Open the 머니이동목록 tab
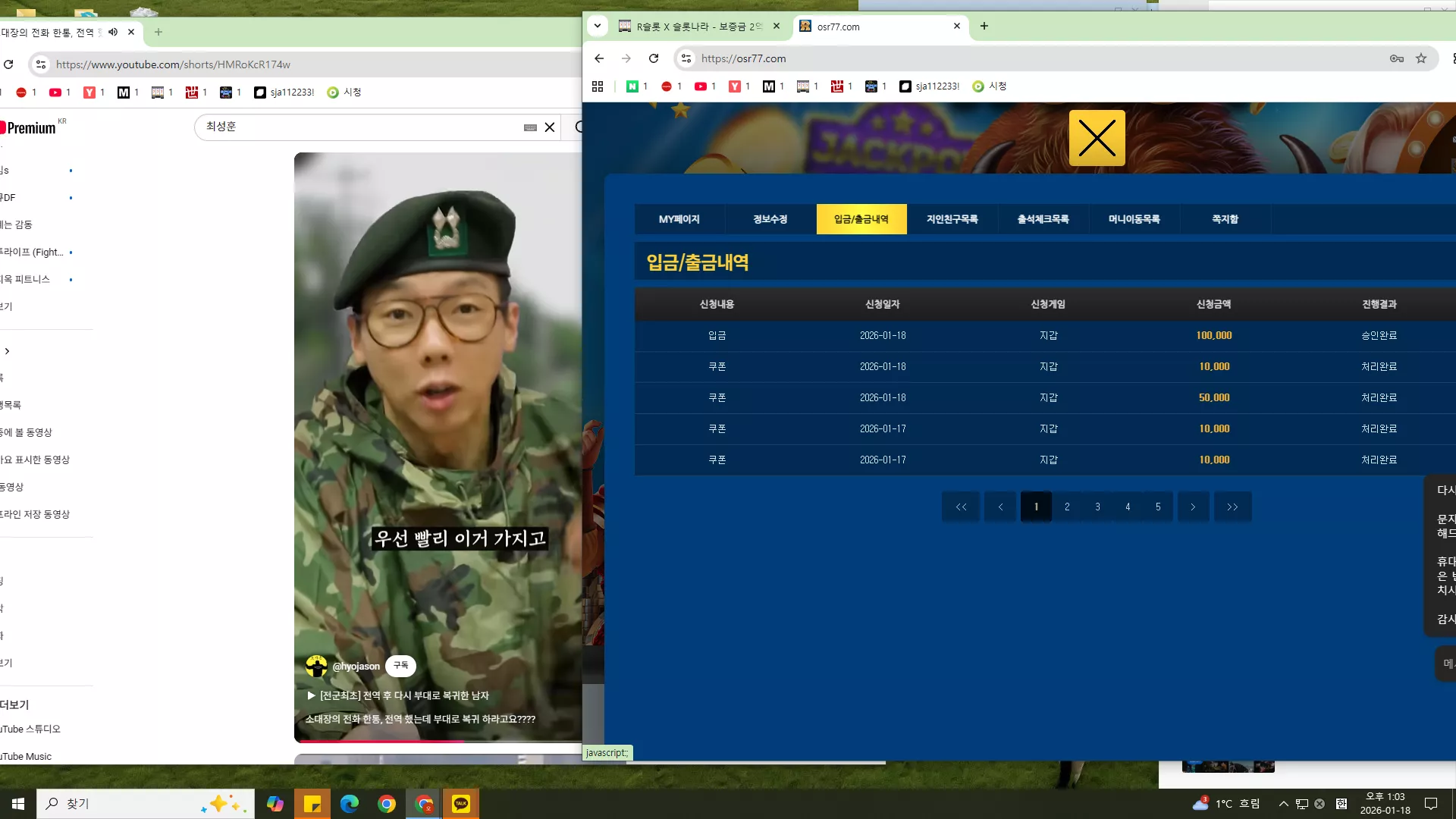Screen dimensions: 1456x819 (1134, 219)
